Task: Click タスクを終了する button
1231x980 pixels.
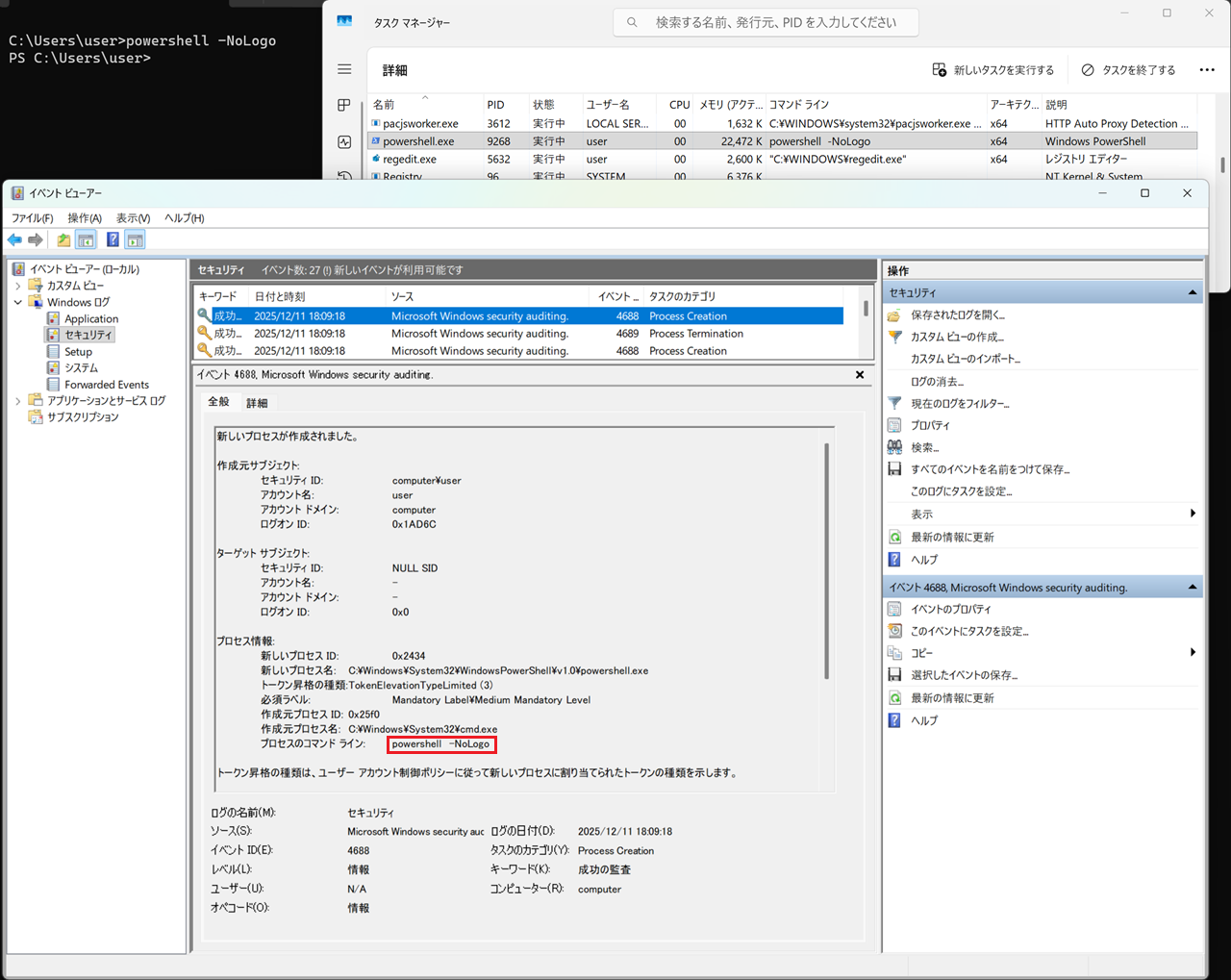Action: pyautogui.click(x=1128, y=70)
